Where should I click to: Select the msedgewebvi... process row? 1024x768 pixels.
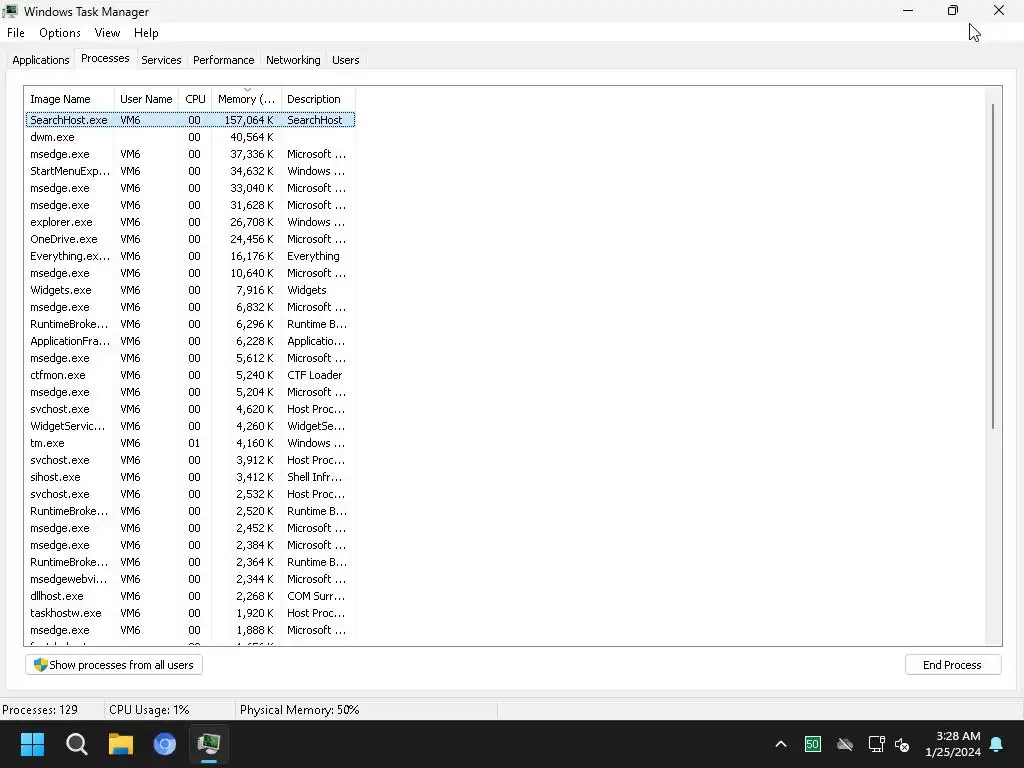190,579
